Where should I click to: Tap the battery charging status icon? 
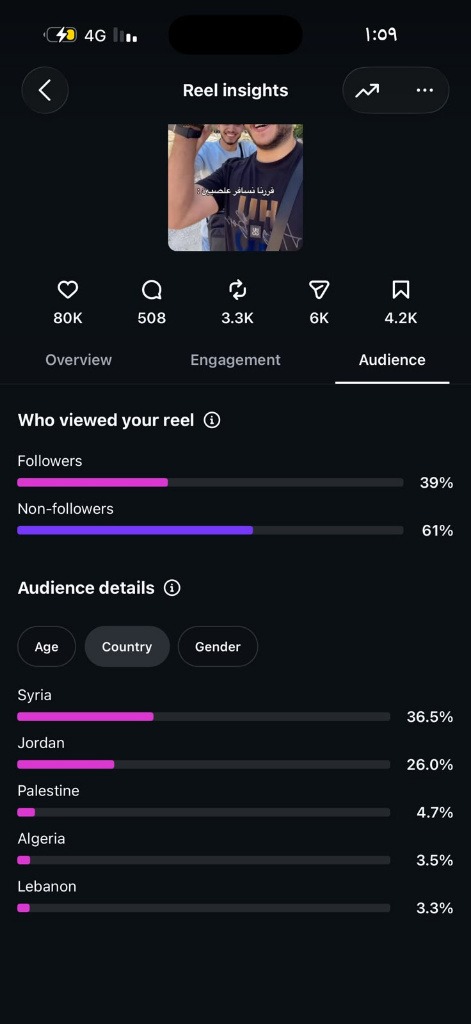click(x=61, y=35)
